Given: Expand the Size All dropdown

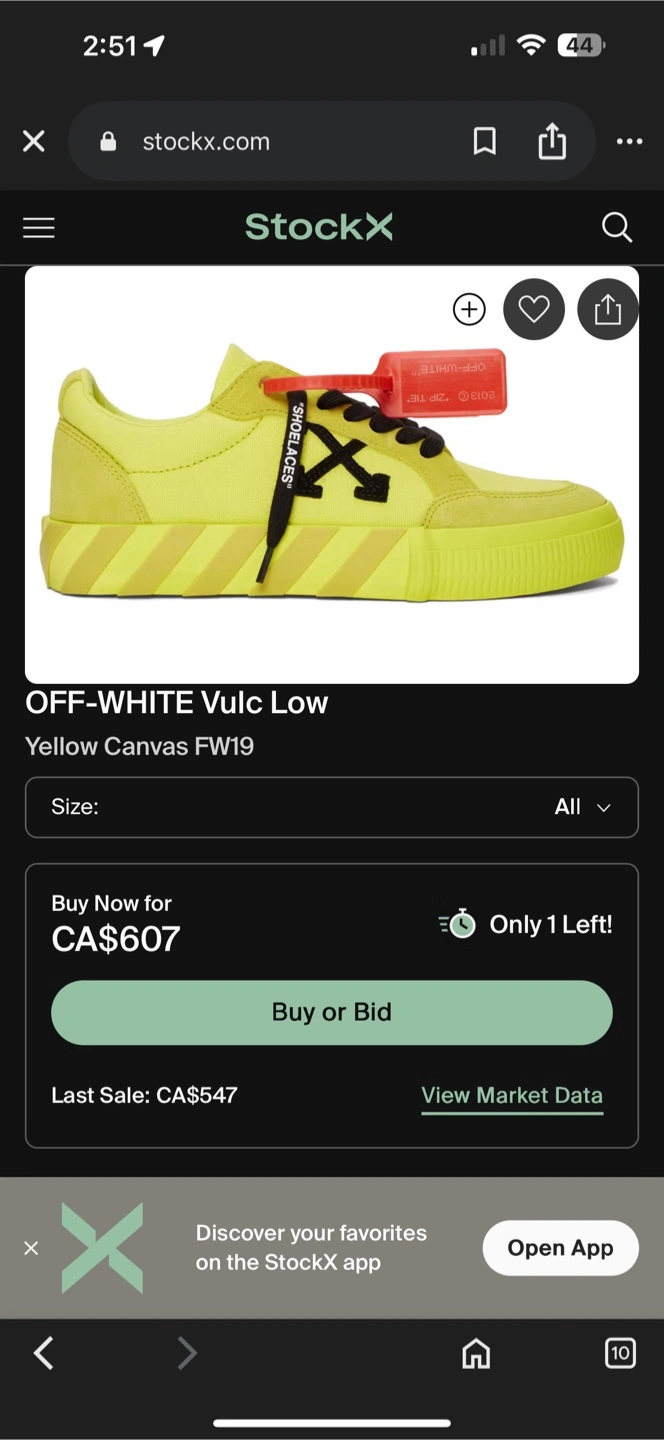Looking at the screenshot, I should 332,807.
